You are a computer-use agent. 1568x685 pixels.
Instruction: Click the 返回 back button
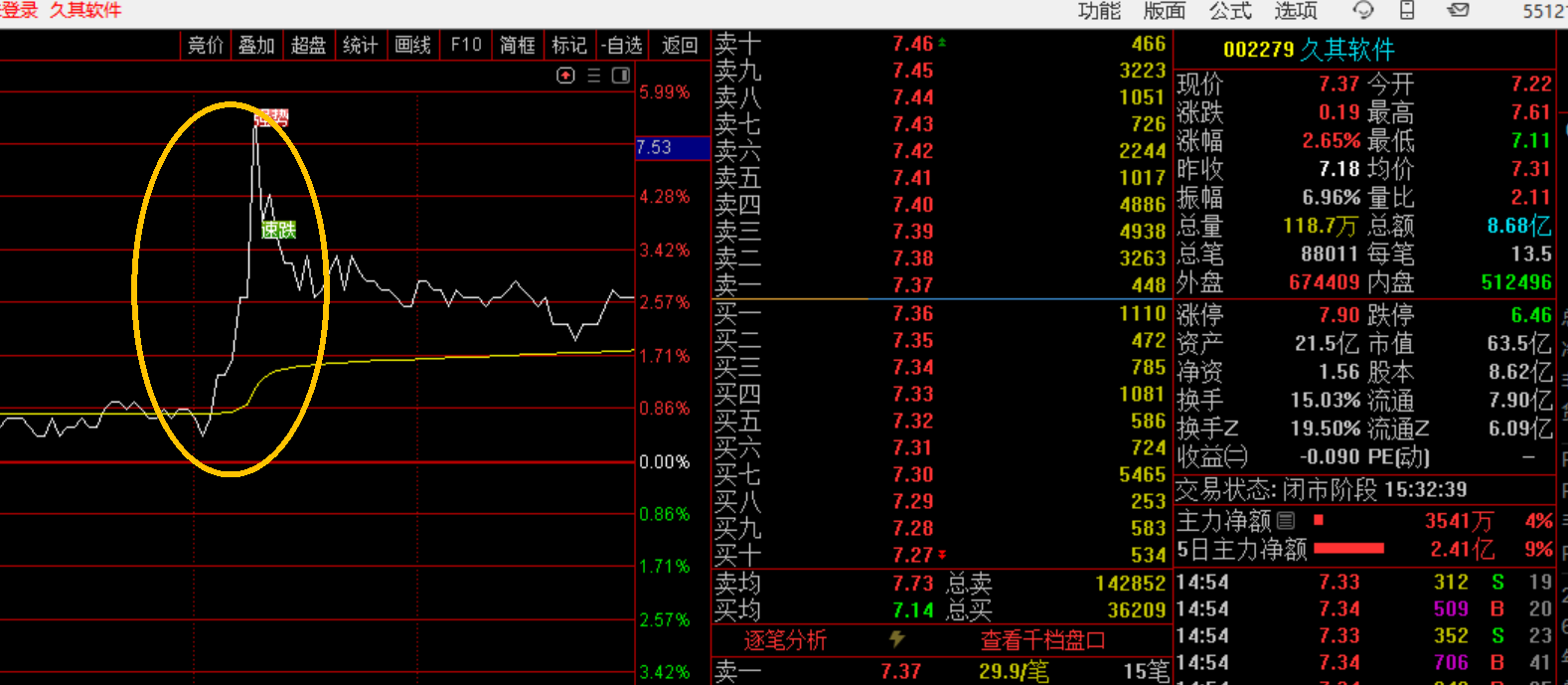coord(680,45)
